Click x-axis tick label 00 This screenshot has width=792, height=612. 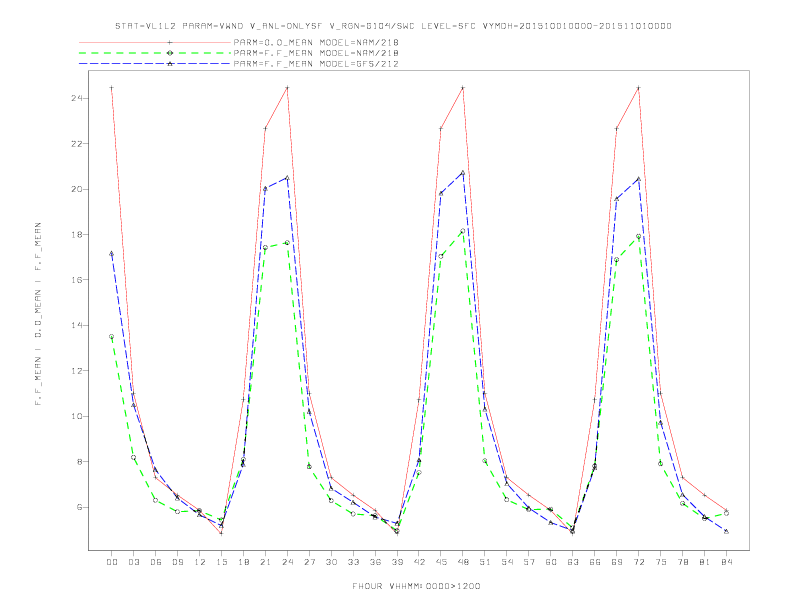coord(112,562)
